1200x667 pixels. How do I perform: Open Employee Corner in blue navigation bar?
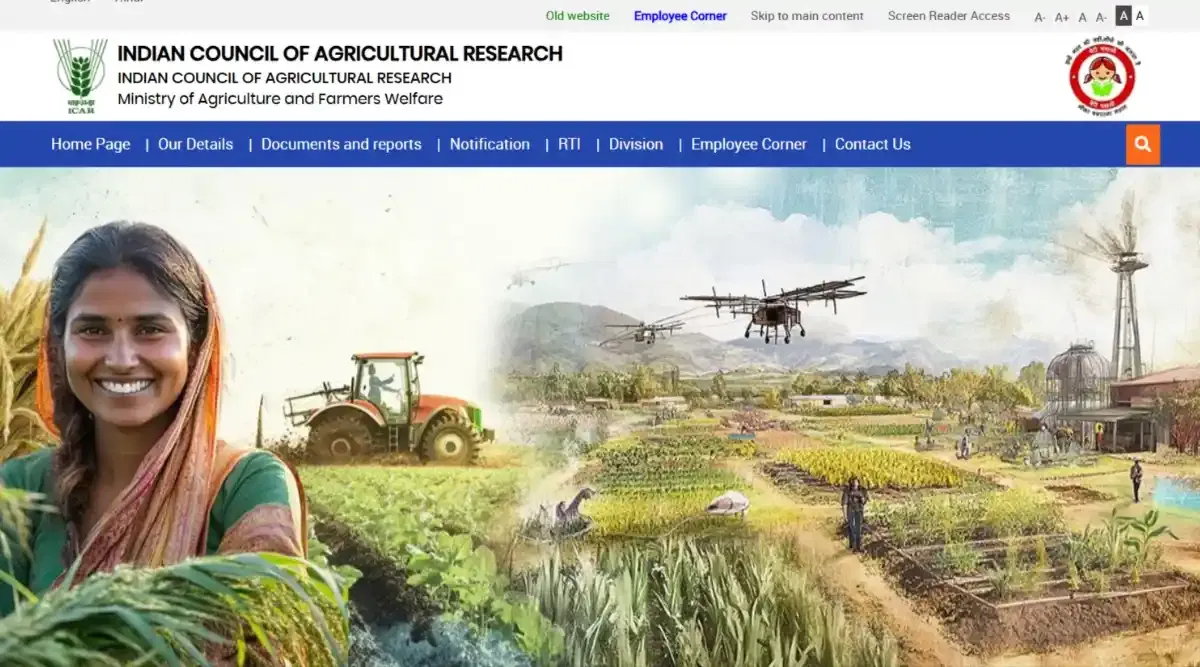click(748, 144)
